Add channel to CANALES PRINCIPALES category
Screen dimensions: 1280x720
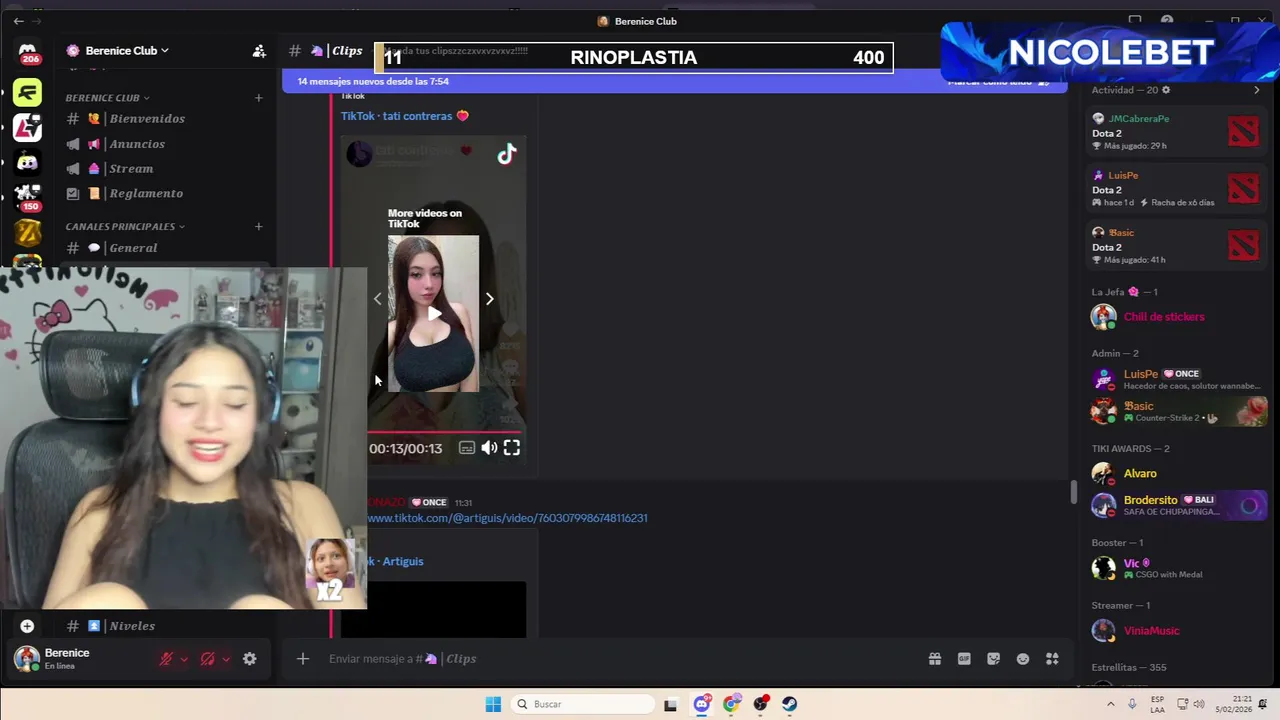(x=258, y=227)
